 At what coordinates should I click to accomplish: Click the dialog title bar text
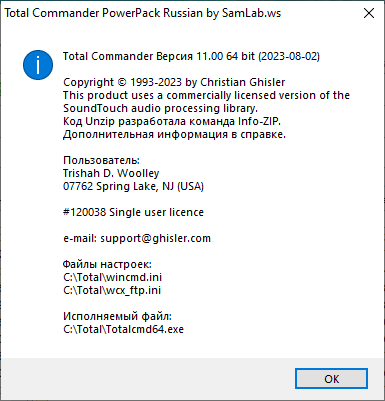pyautogui.click(x=142, y=13)
